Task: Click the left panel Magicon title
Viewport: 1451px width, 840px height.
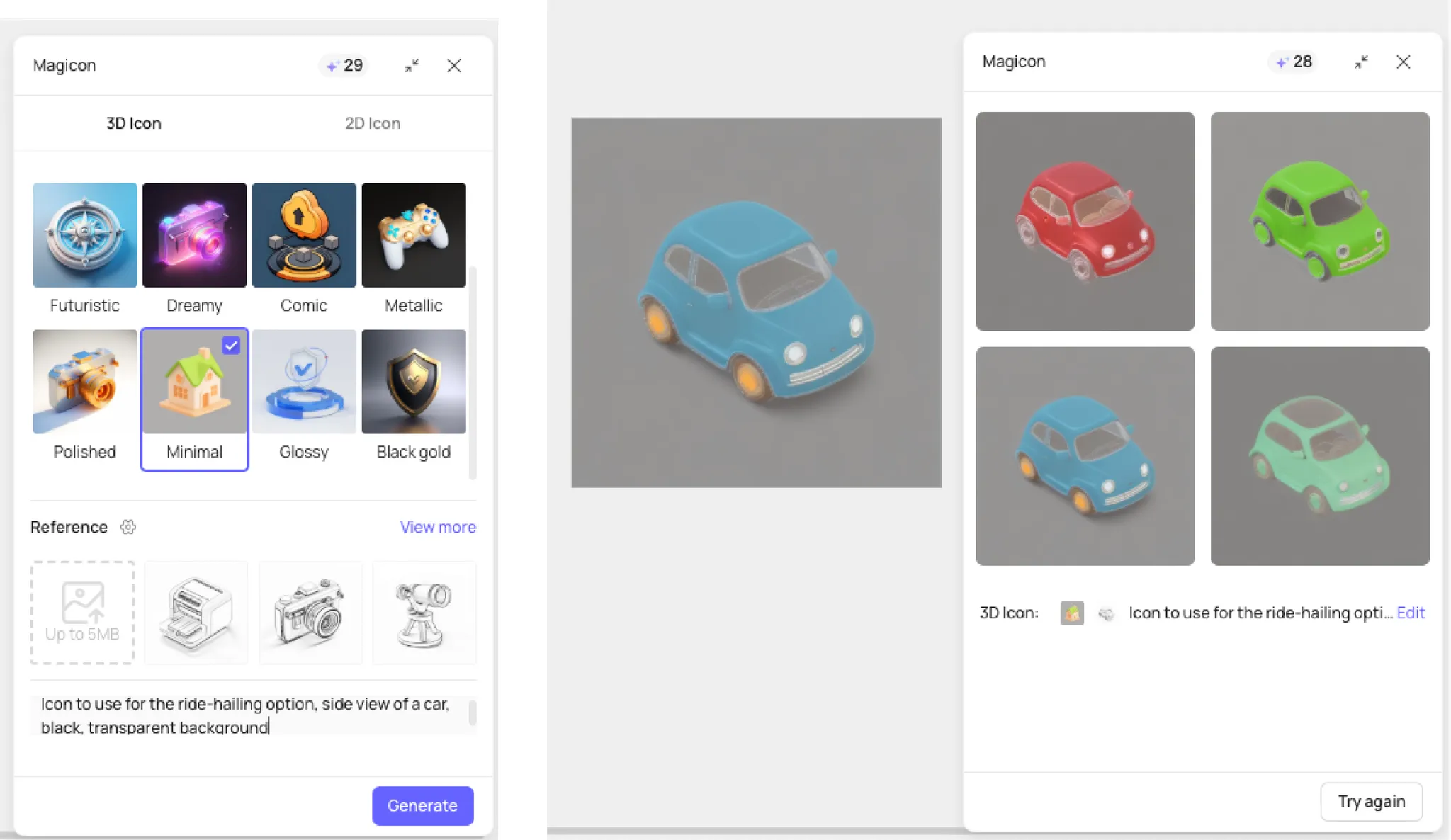Action: [64, 65]
